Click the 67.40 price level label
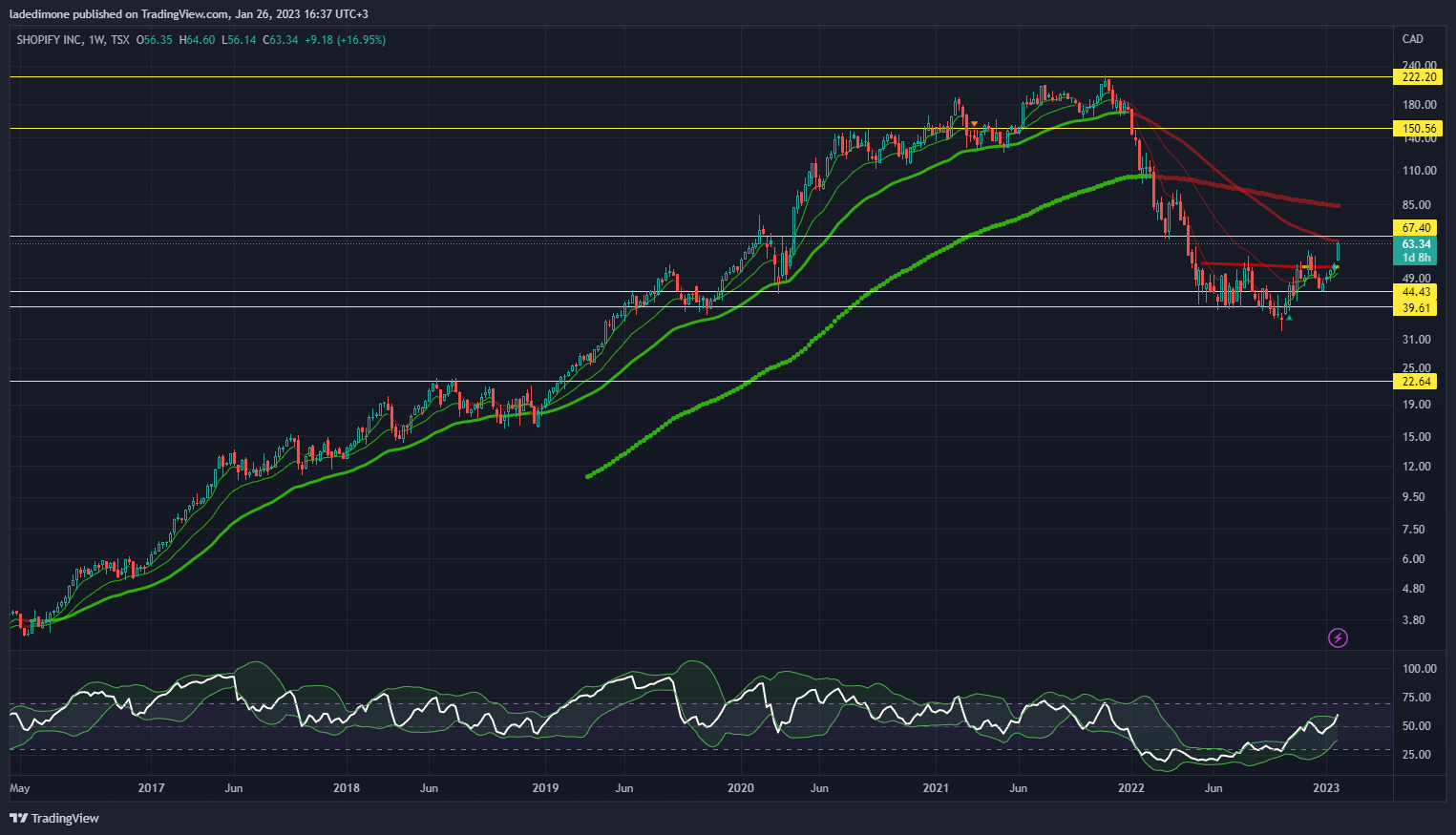This screenshot has width=1456, height=835. point(1415,228)
